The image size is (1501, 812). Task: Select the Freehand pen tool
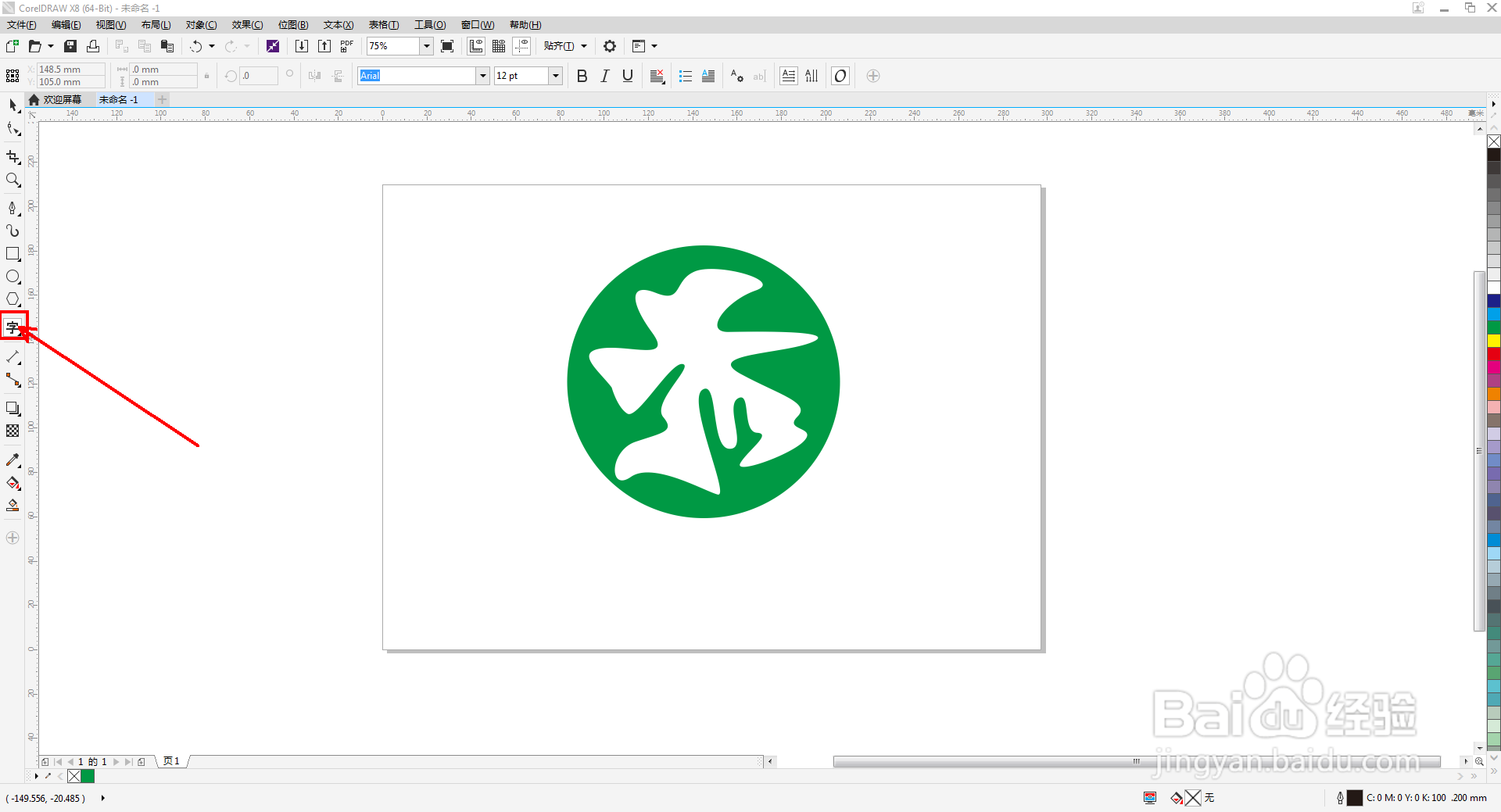(13, 208)
